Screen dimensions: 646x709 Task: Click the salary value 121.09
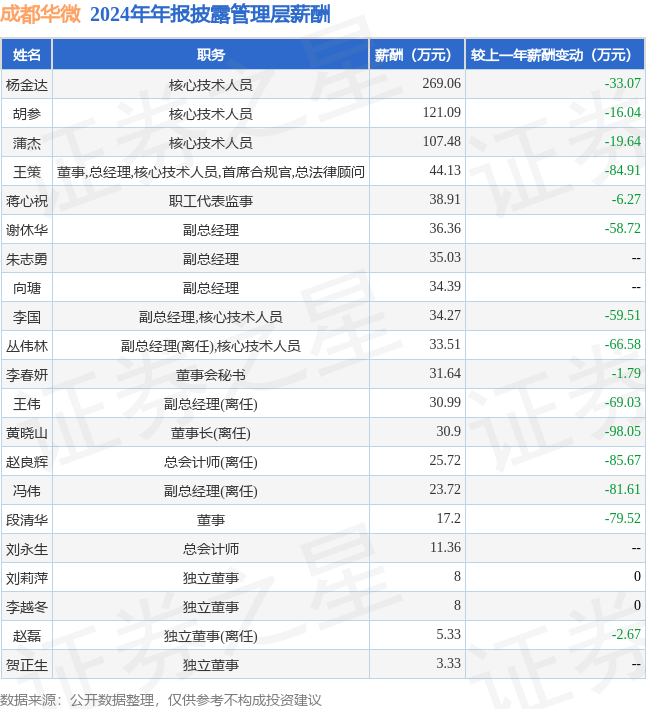tap(442, 112)
